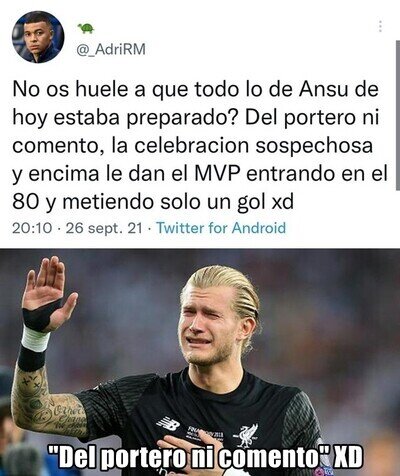Click the "Del portero ni comento" XD caption
The width and height of the screenshot is (400, 476).
click(205, 456)
